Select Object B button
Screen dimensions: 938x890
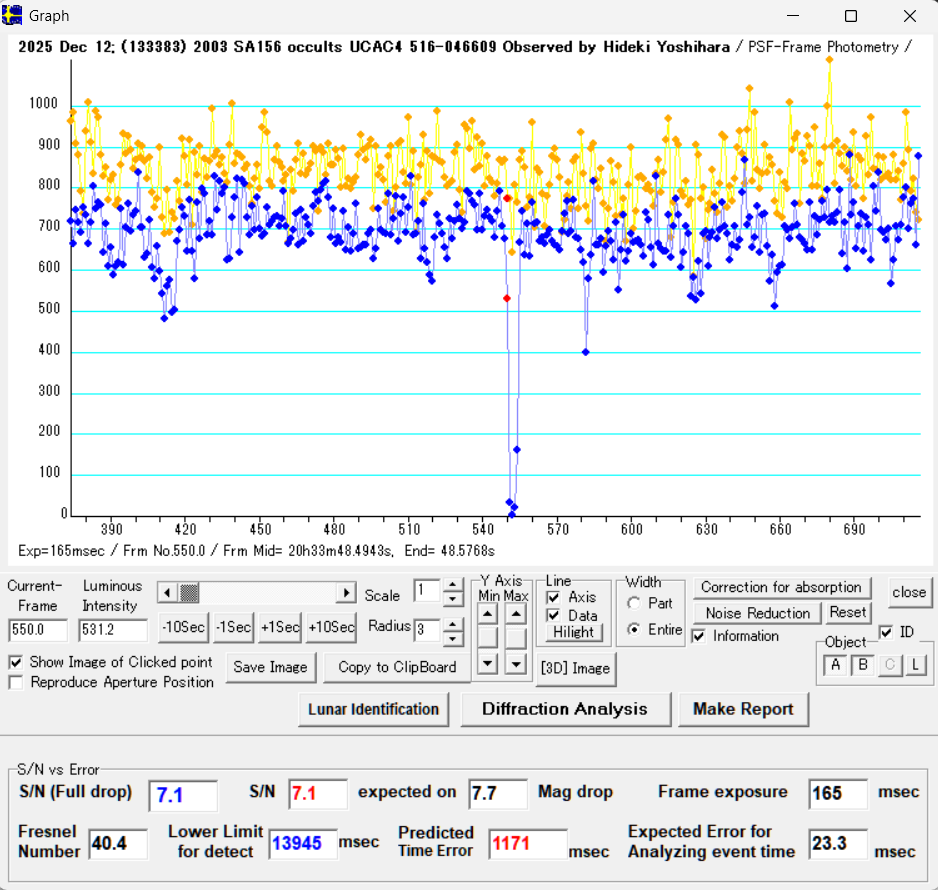click(x=861, y=665)
